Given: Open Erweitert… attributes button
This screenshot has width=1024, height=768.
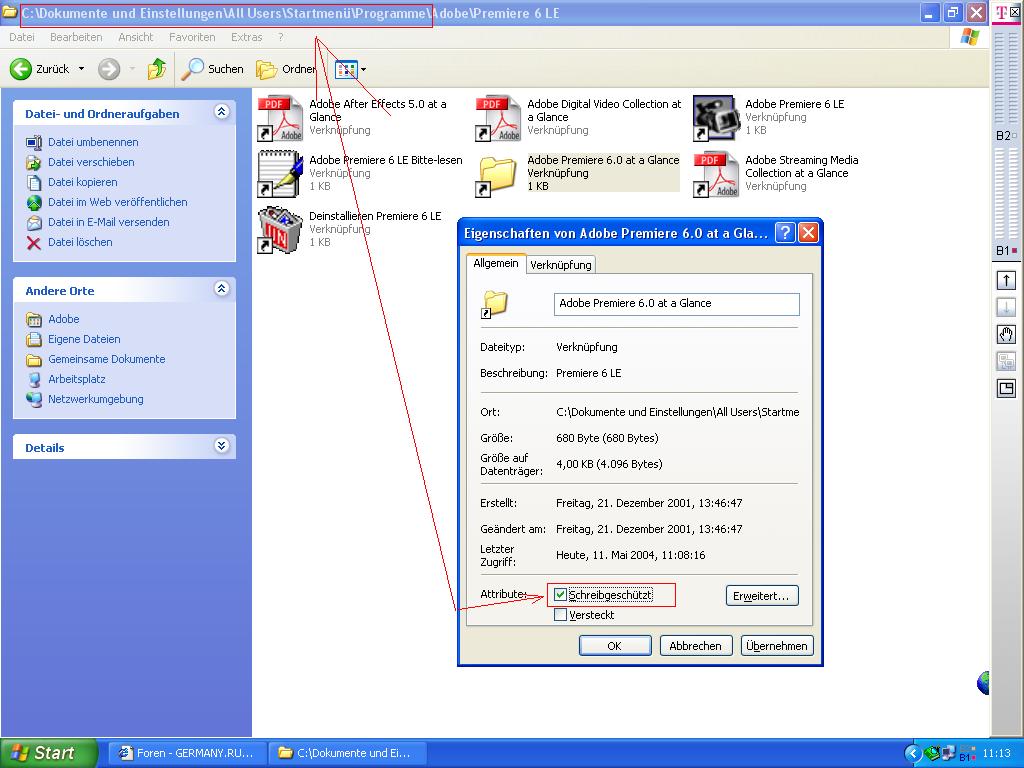Looking at the screenshot, I should coord(761,596).
